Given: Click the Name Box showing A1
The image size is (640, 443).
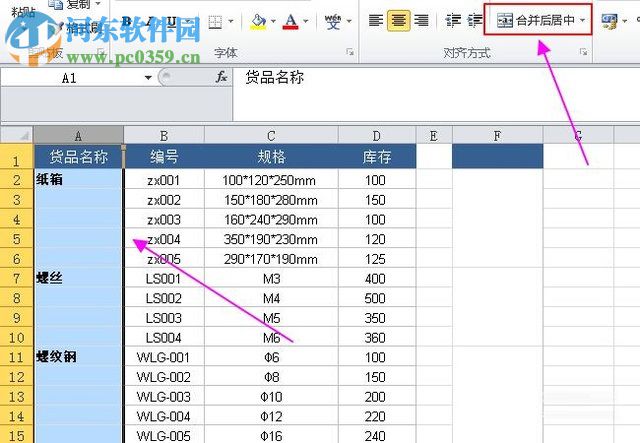Looking at the screenshot, I should (x=69, y=78).
